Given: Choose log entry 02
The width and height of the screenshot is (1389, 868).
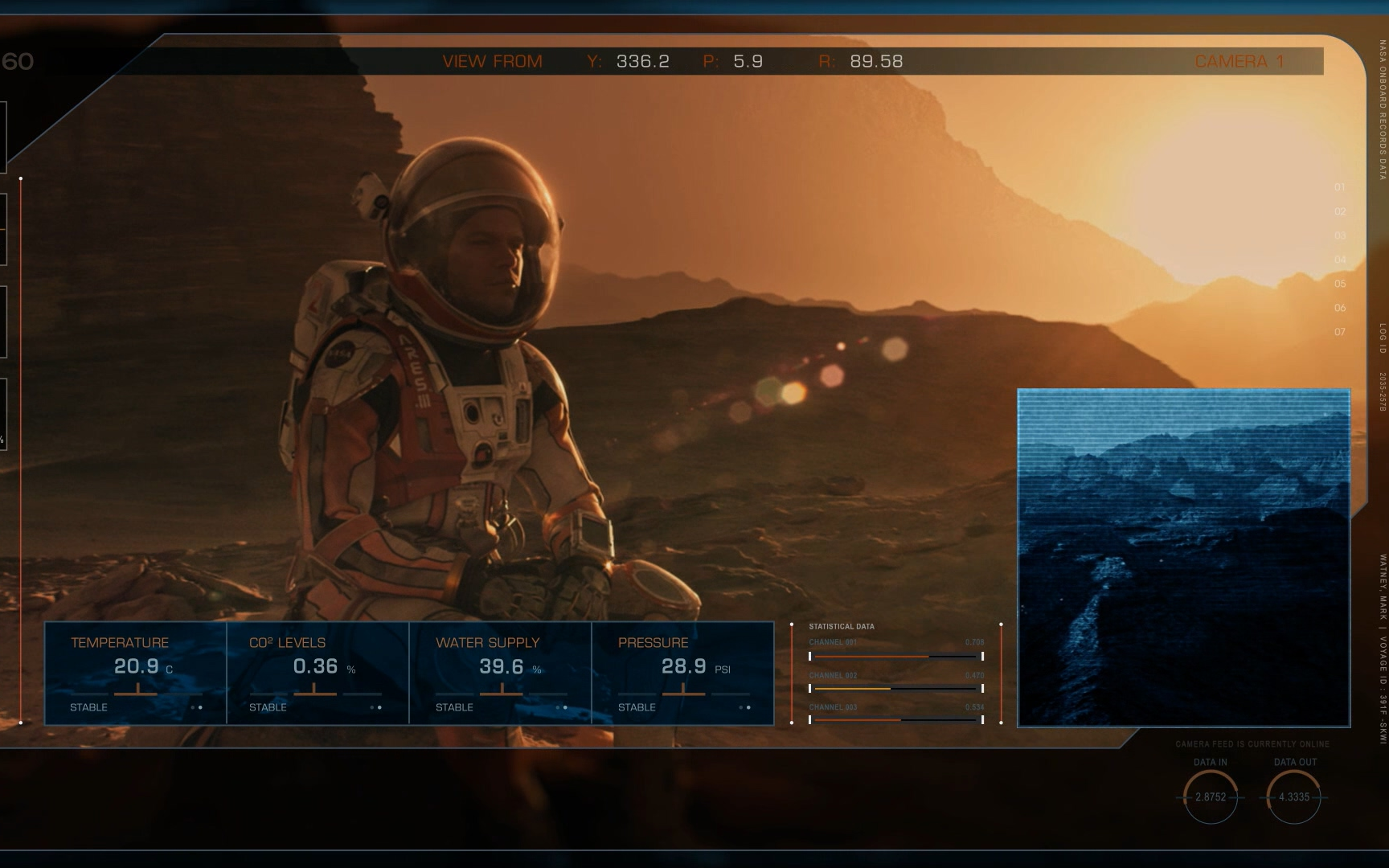Looking at the screenshot, I should [1340, 211].
